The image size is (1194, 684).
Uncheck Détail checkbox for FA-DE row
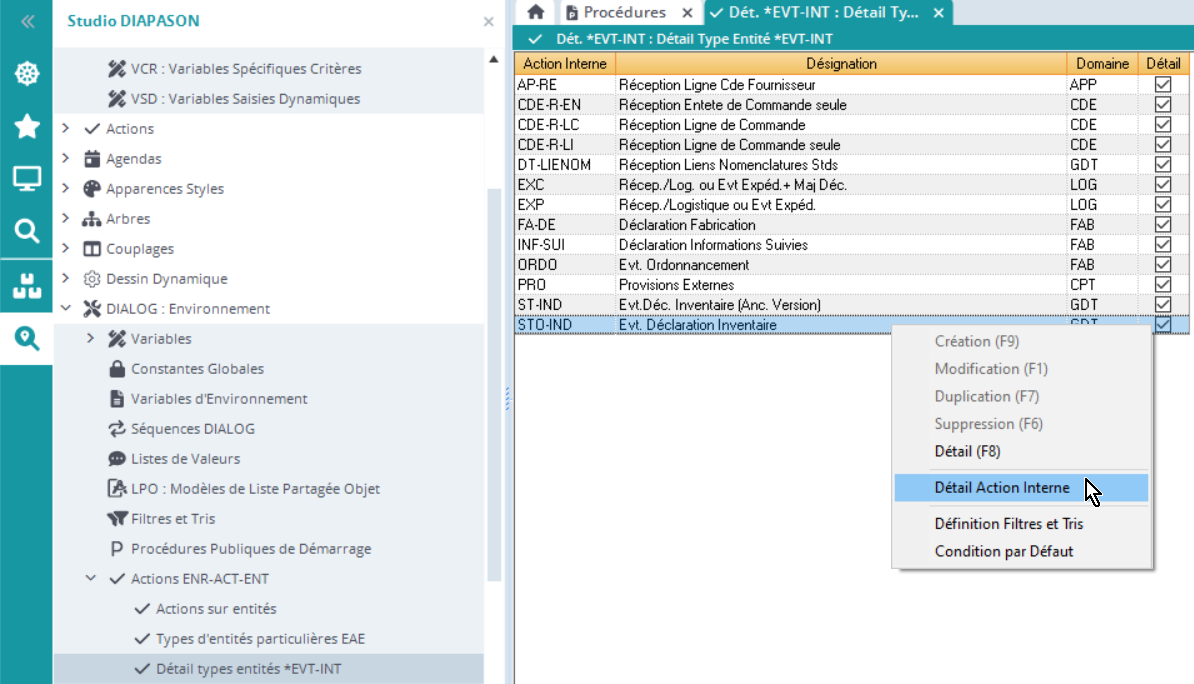[1162, 225]
